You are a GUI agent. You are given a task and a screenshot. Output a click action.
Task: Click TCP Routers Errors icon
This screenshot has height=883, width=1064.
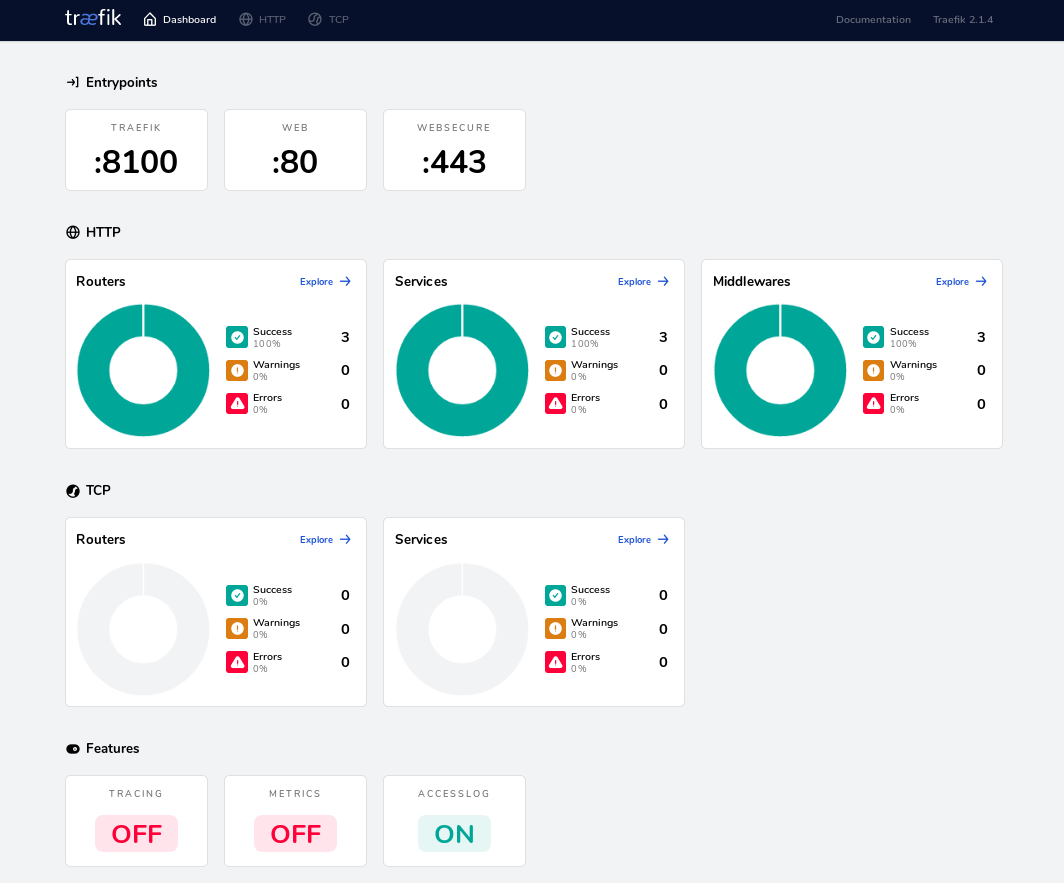click(x=237, y=662)
